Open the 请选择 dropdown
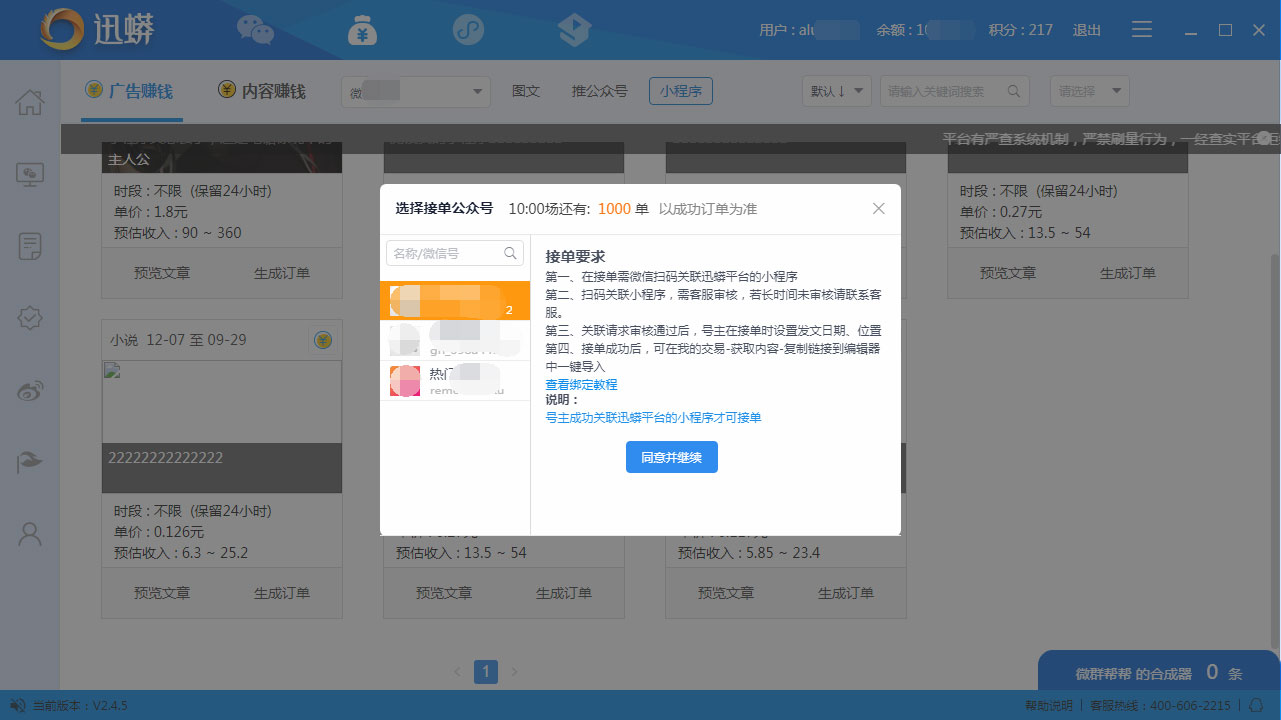 (1090, 91)
